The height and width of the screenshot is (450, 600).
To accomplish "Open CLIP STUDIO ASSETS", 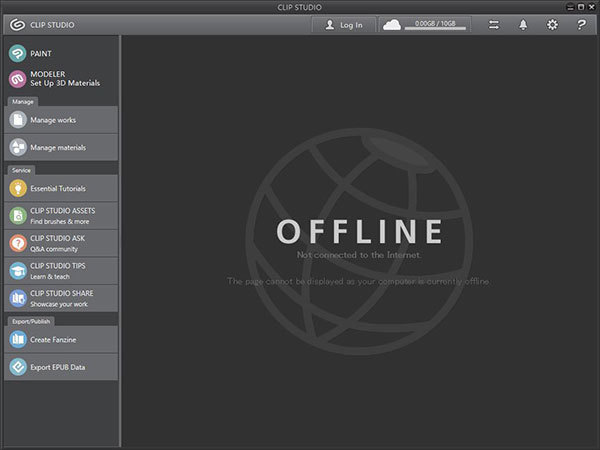I will 59,215.
